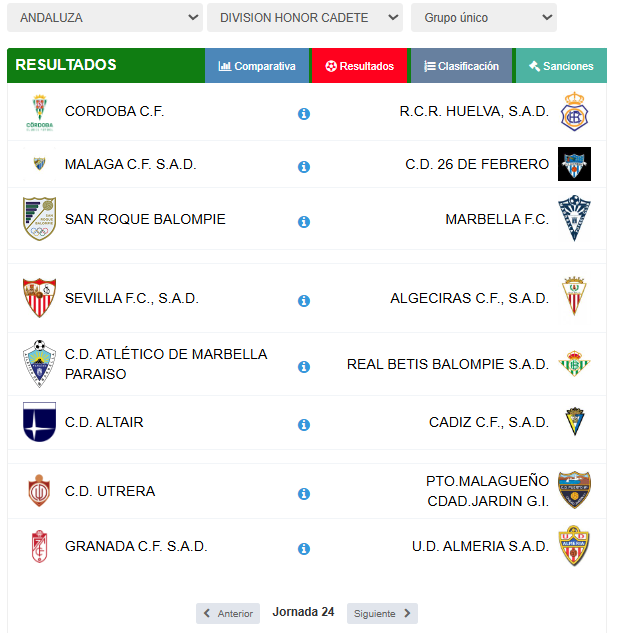
Task: Open info icon for Cordoba vs Huelva match
Action: tap(304, 114)
